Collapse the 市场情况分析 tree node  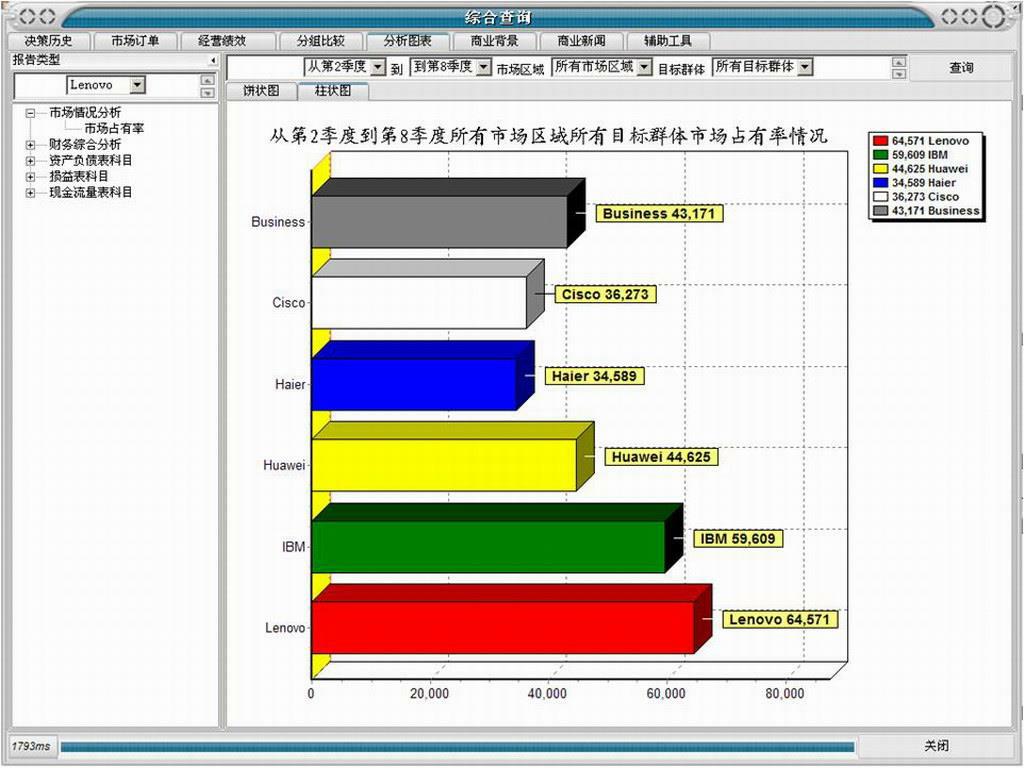pos(30,113)
